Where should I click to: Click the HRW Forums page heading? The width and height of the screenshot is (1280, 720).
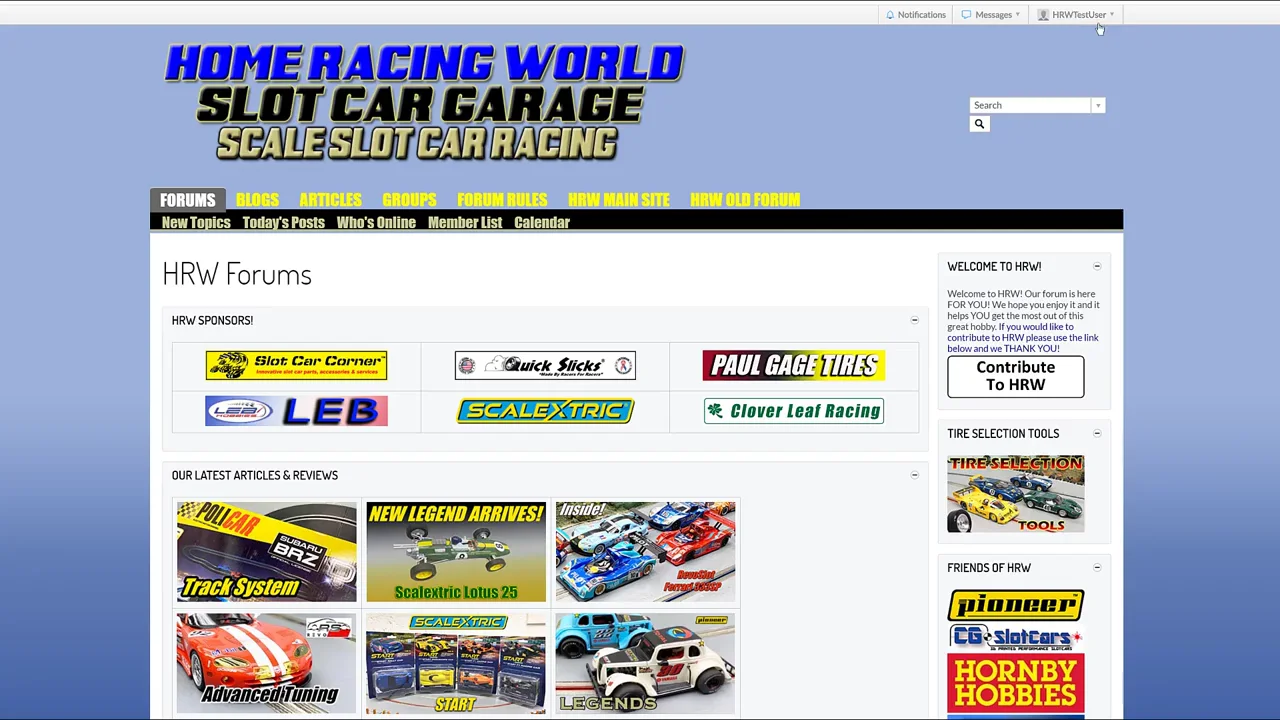coord(237,274)
